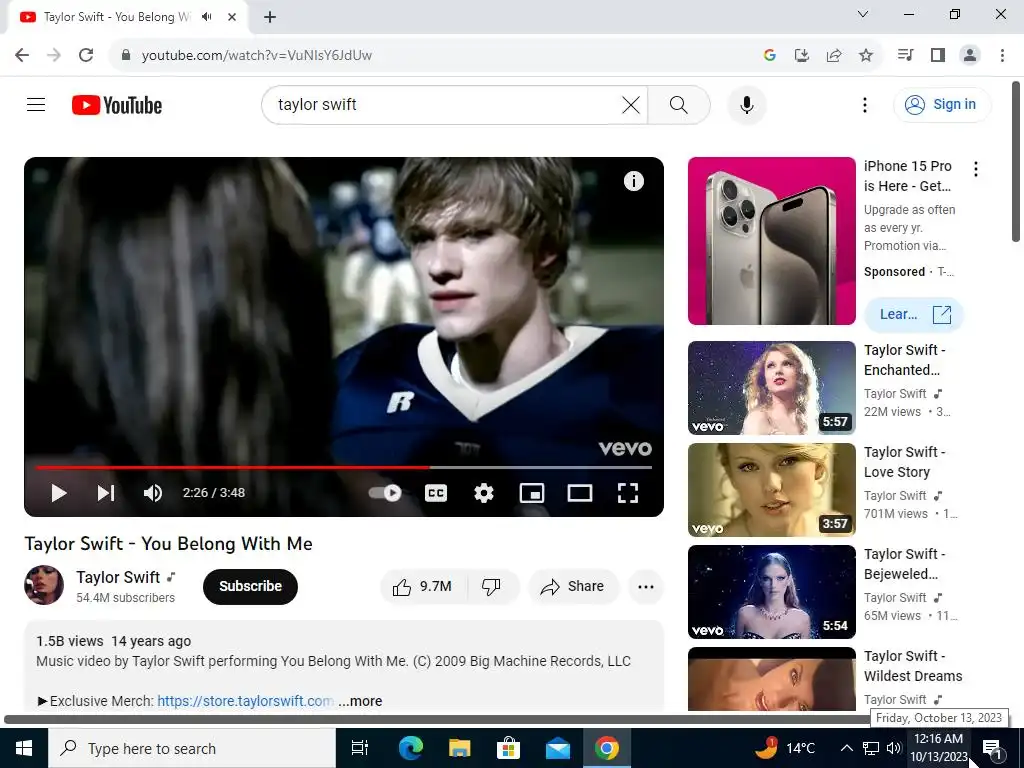Expand description with ...more

(x=360, y=701)
